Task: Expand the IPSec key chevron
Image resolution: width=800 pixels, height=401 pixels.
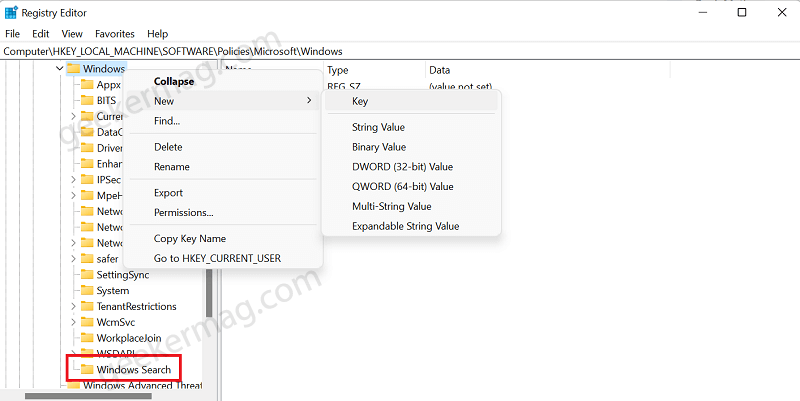Action: pyautogui.click(x=73, y=180)
